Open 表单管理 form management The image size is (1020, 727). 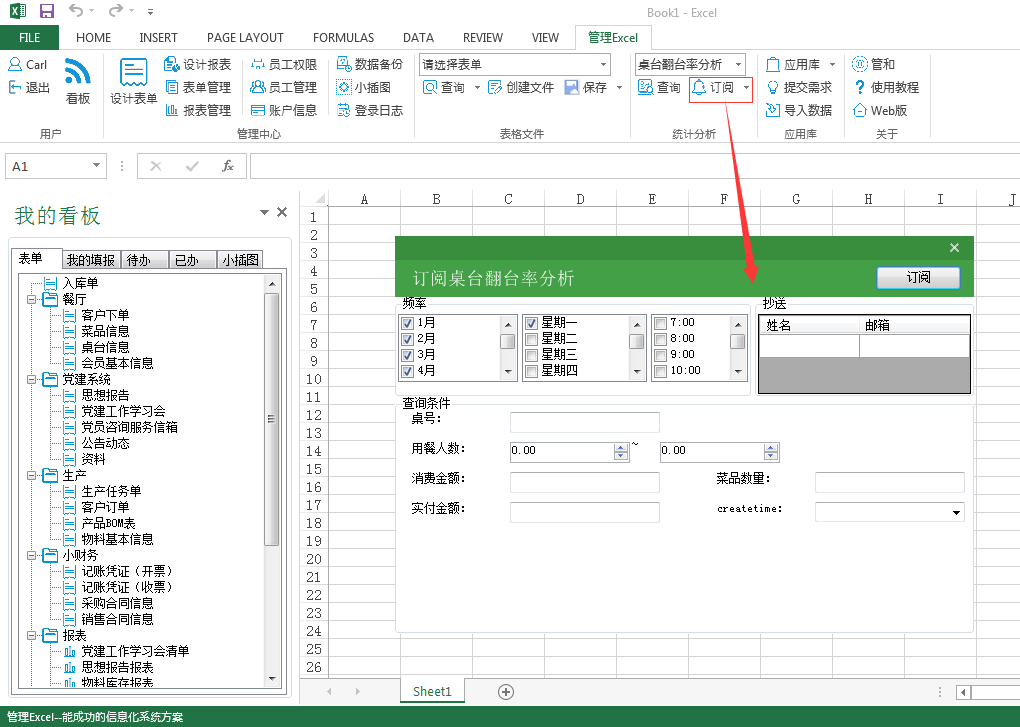pyautogui.click(x=198, y=87)
